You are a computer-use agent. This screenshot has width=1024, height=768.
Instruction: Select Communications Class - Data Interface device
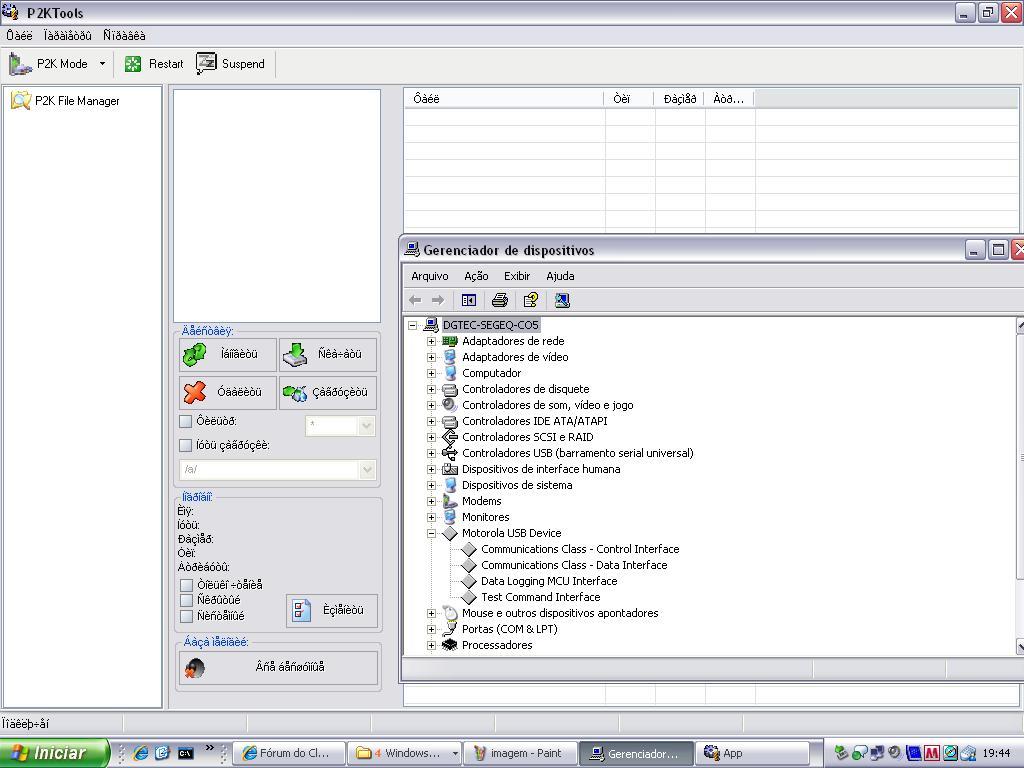(574, 566)
